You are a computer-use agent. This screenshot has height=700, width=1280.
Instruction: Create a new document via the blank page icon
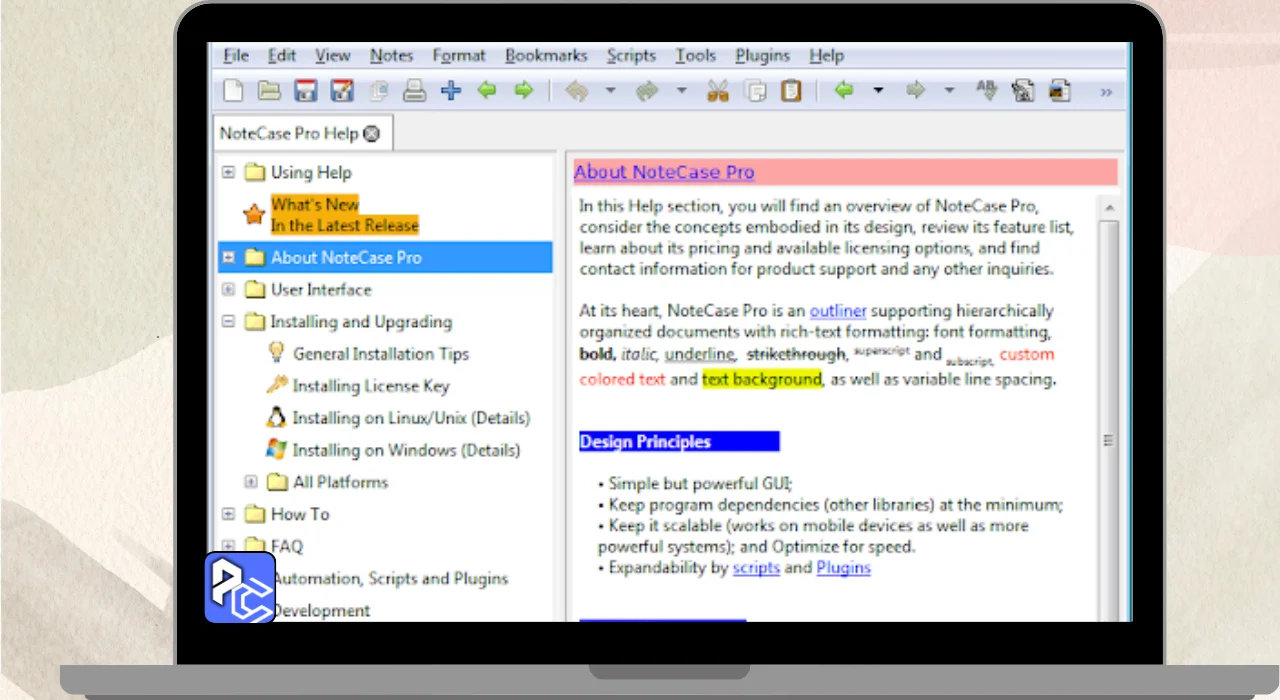point(233,91)
